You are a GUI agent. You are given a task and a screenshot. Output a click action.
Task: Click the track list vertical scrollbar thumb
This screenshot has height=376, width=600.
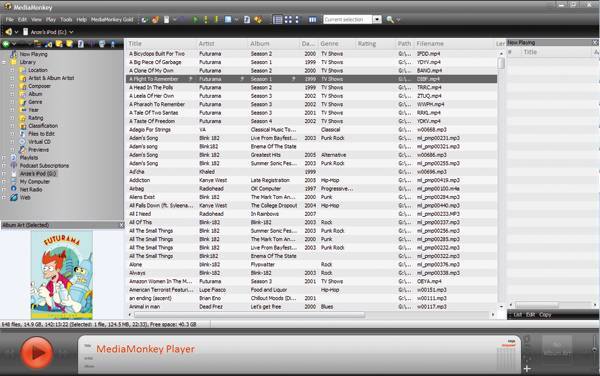[x=501, y=63]
